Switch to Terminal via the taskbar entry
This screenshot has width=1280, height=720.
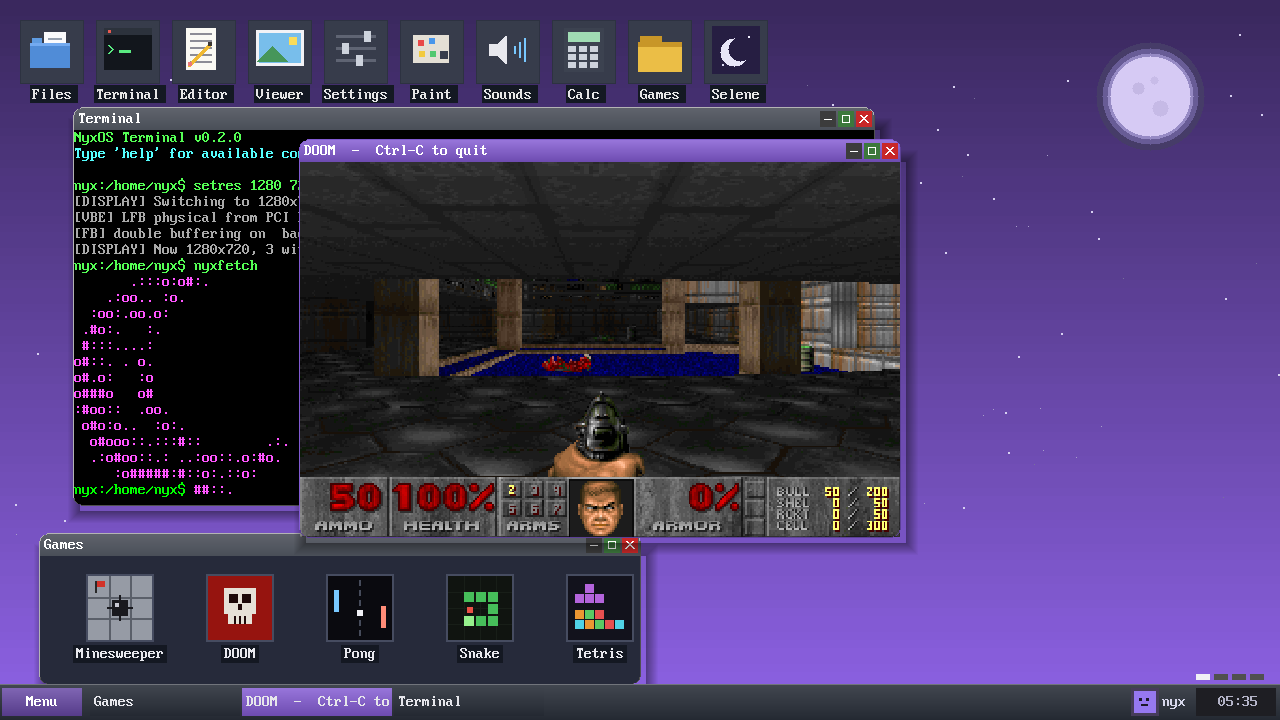click(x=469, y=702)
